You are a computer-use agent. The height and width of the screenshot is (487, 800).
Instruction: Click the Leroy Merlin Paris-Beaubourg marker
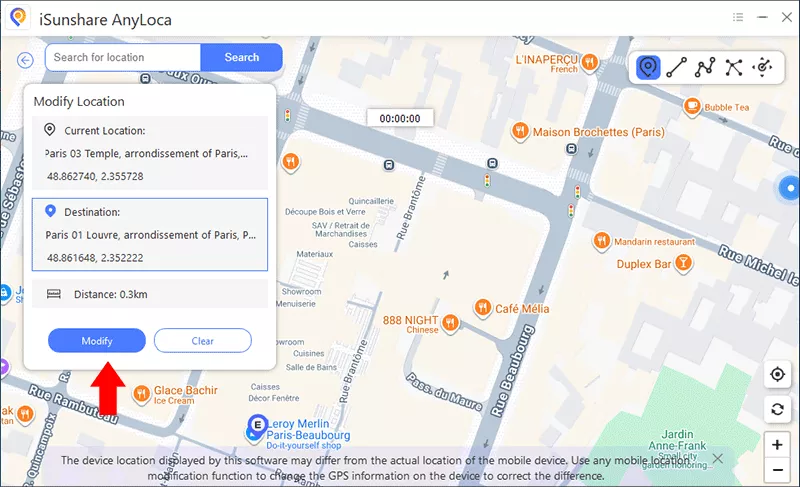[257, 427]
